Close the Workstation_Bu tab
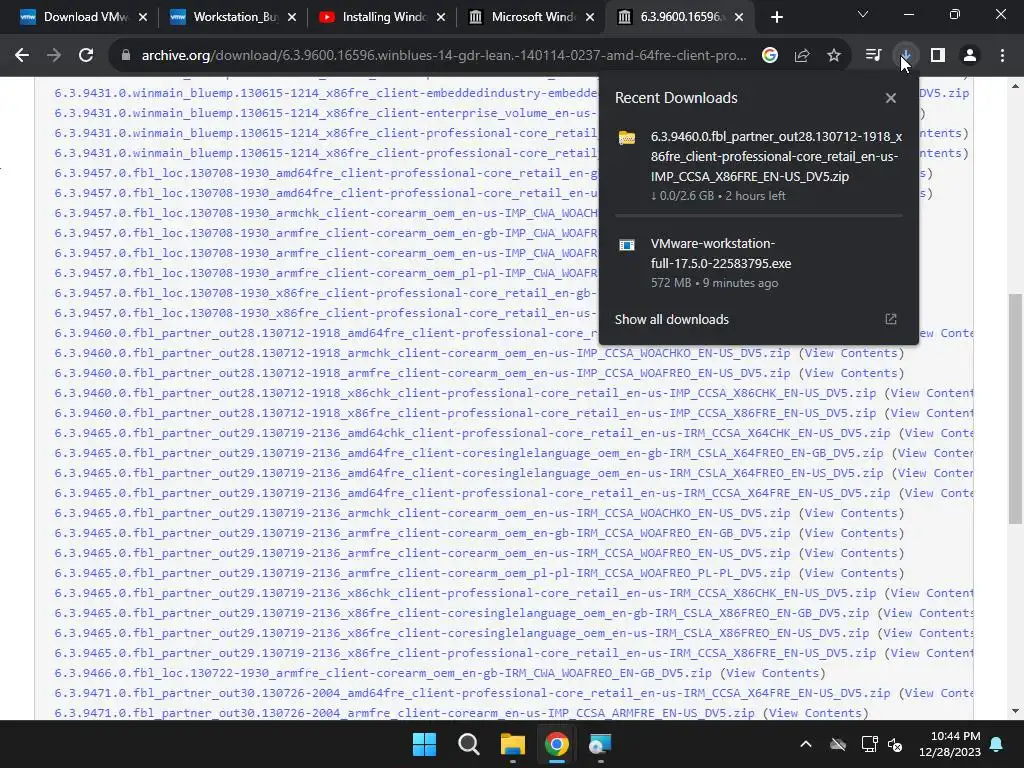 (x=292, y=17)
